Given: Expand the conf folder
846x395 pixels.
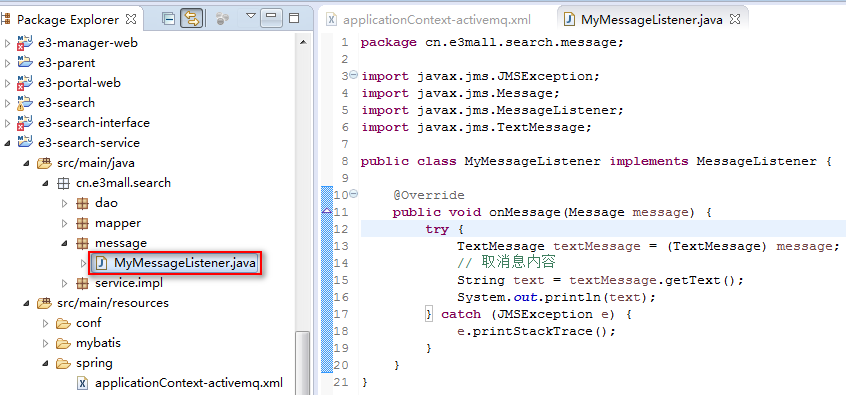Looking at the screenshot, I should tap(46, 323).
